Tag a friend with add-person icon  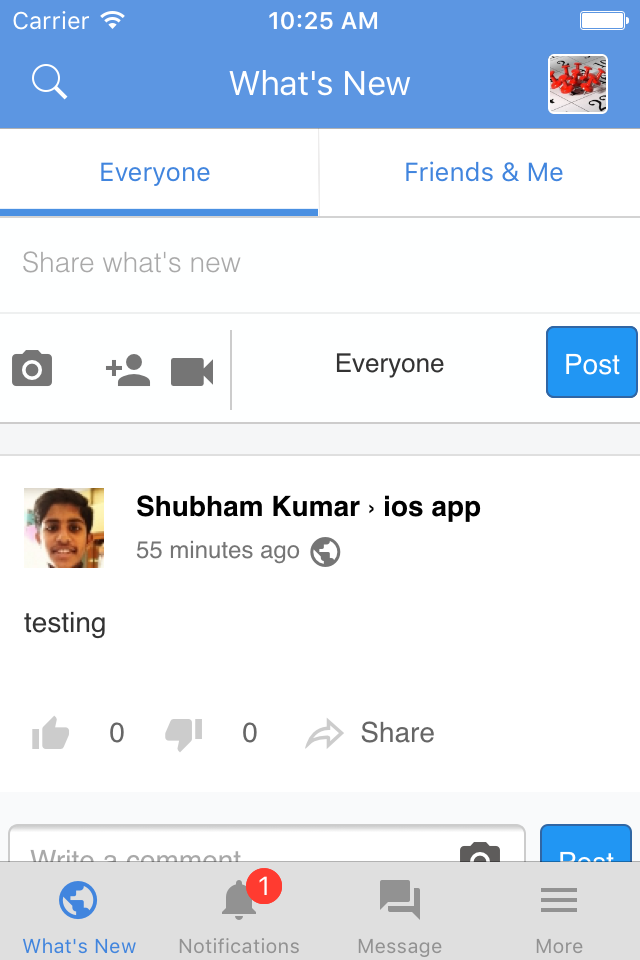click(x=127, y=371)
